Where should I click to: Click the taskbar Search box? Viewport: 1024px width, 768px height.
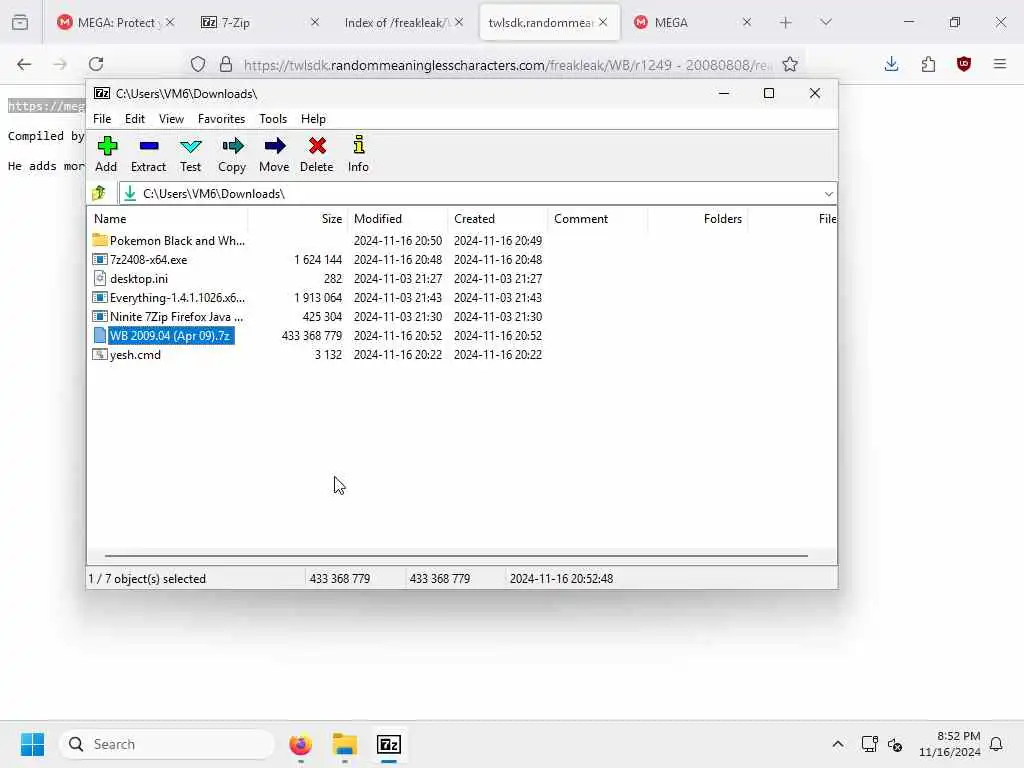click(167, 744)
